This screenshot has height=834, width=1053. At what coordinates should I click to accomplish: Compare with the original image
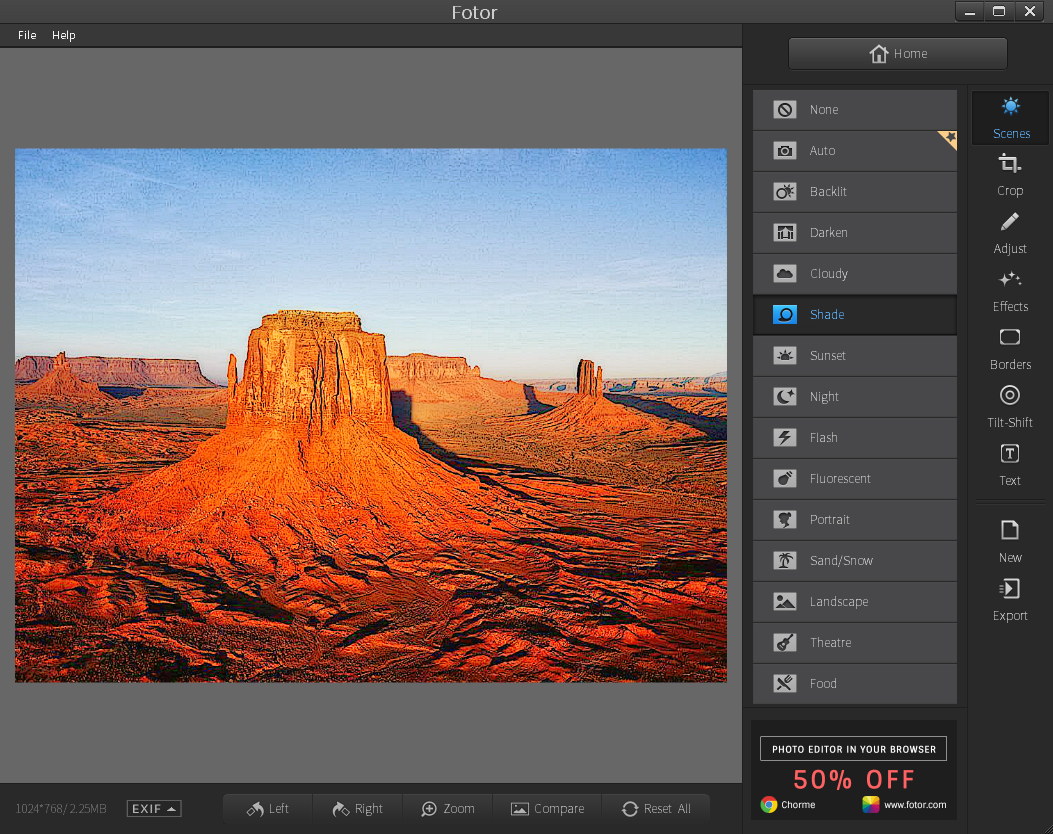pyautogui.click(x=547, y=808)
